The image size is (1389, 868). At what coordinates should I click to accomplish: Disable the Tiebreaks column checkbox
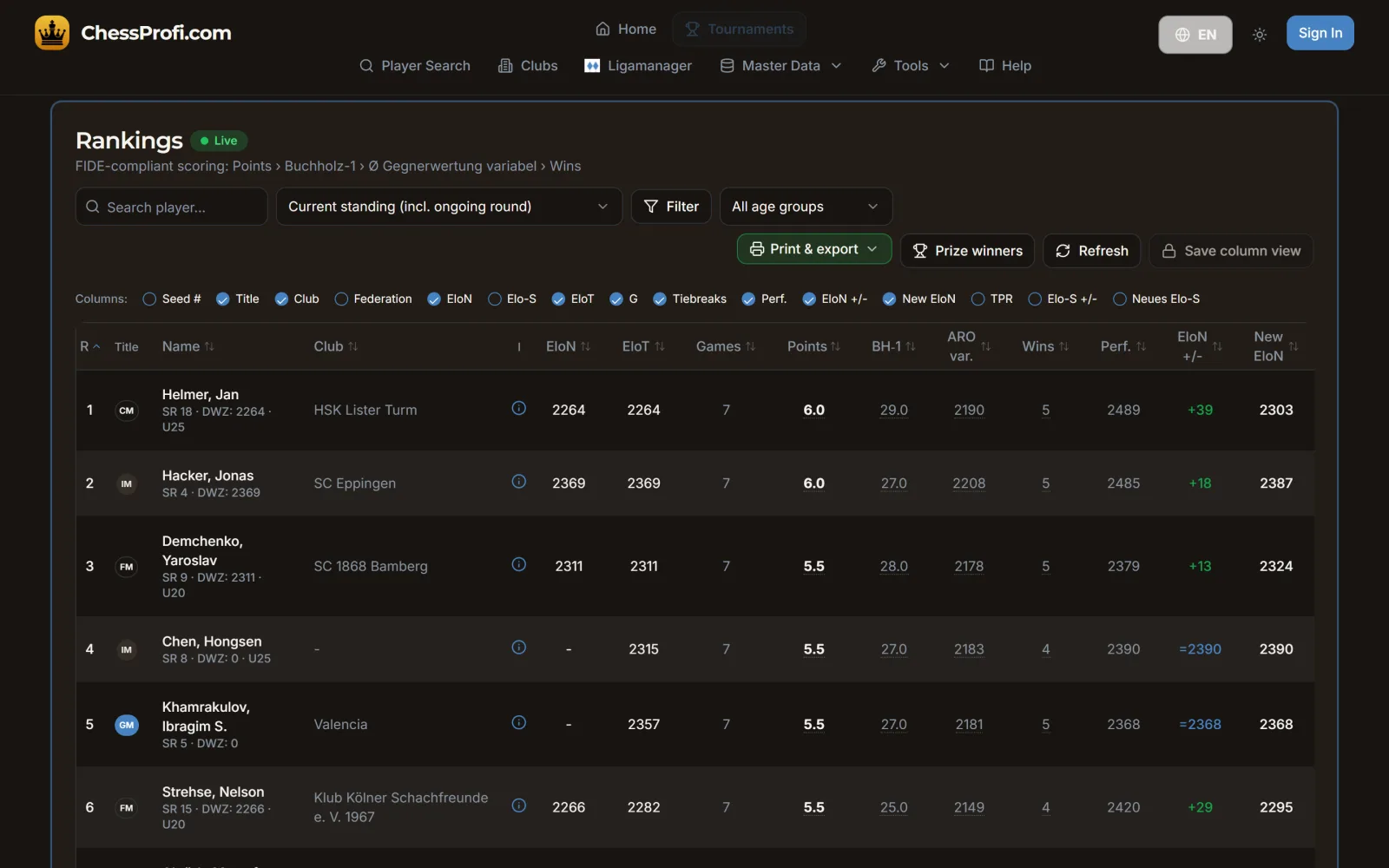(x=660, y=299)
